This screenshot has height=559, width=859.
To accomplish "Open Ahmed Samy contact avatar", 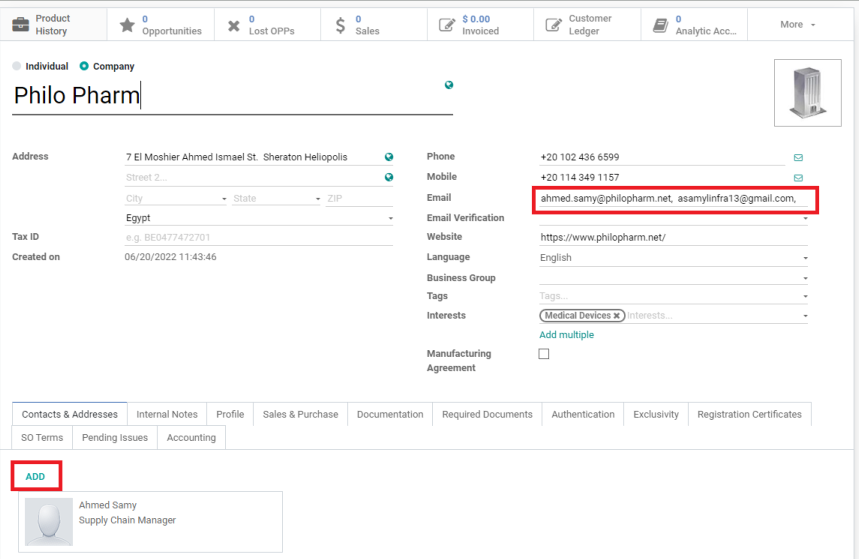I will point(49,521).
